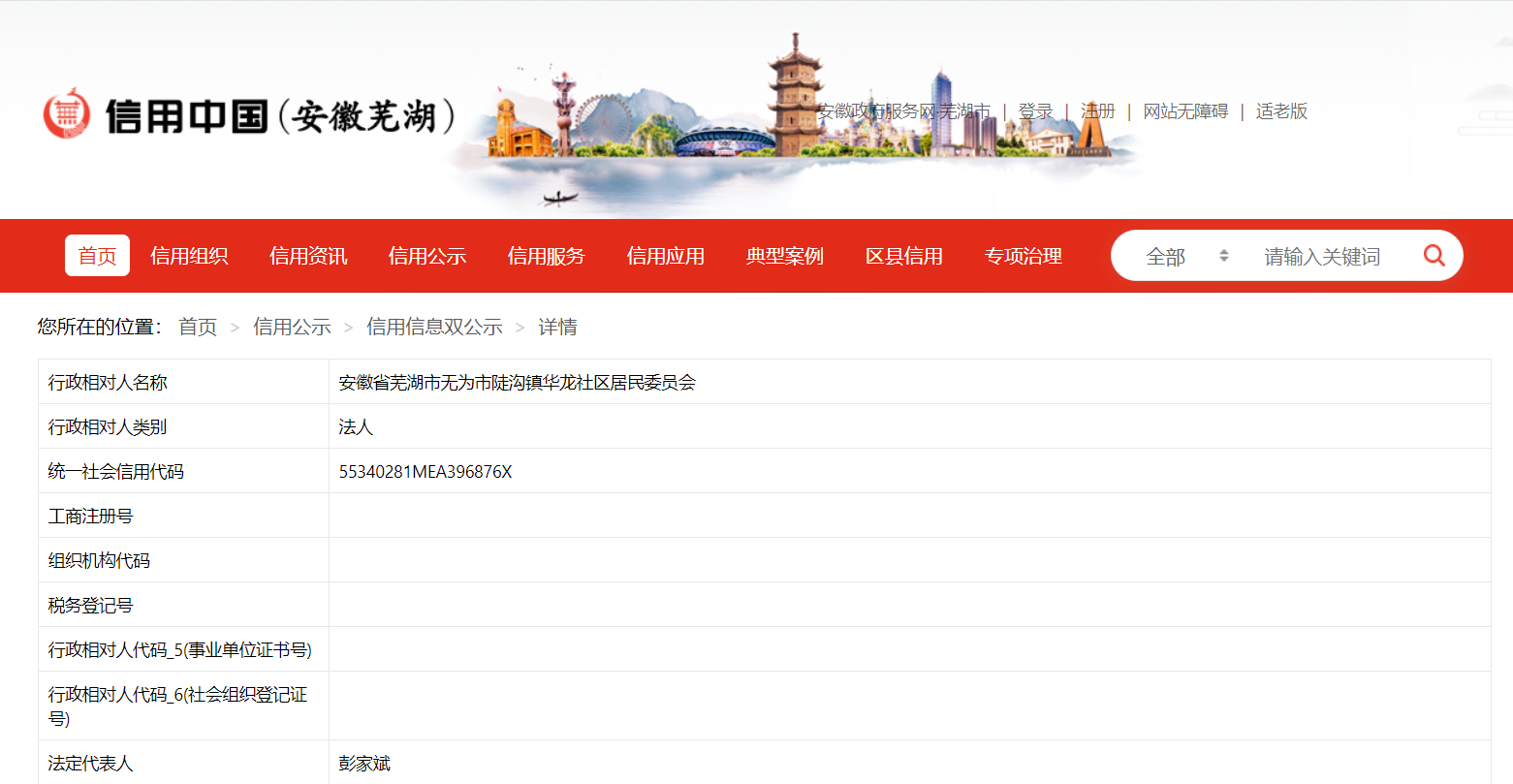Click the 事业单位证书号 label cell
The image size is (1513, 784).
183,649
